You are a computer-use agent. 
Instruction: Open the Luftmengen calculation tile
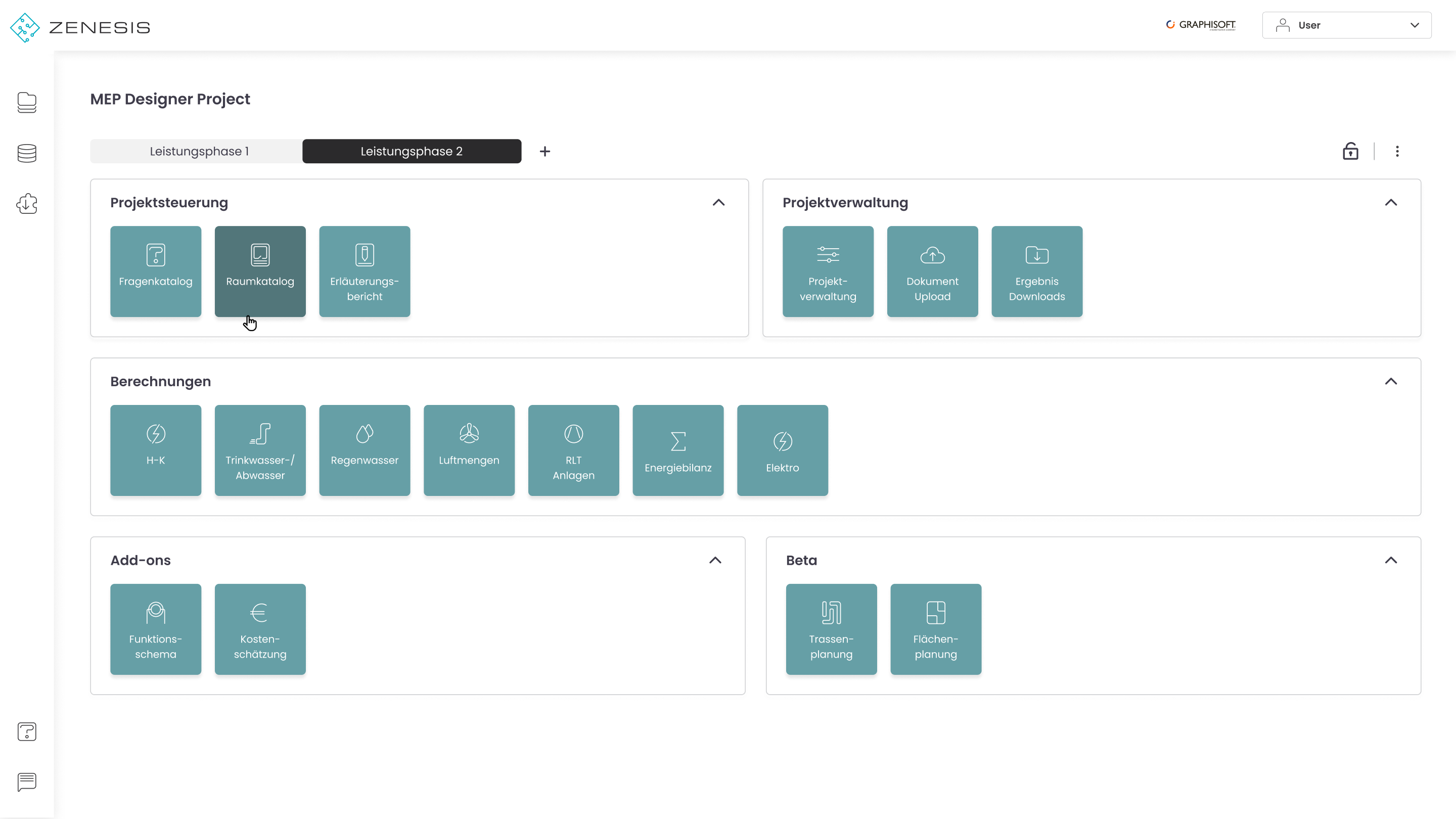pyautogui.click(x=469, y=450)
